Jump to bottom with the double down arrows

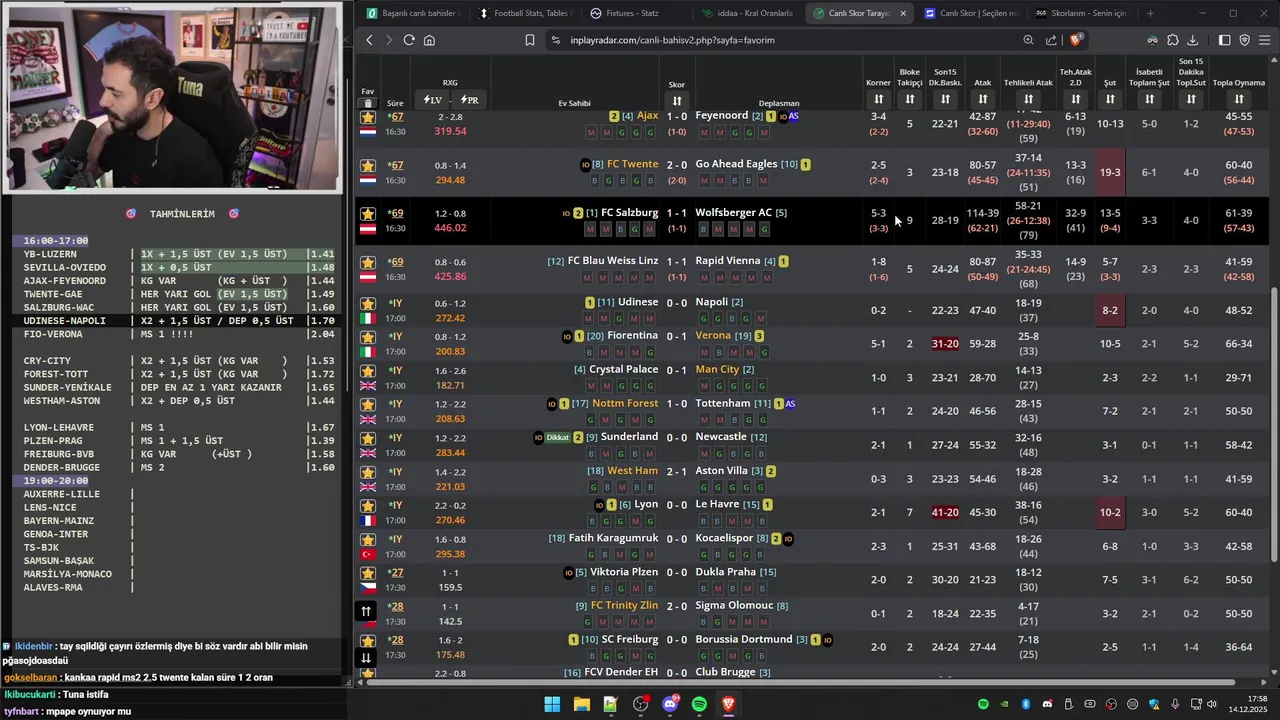[x=366, y=657]
